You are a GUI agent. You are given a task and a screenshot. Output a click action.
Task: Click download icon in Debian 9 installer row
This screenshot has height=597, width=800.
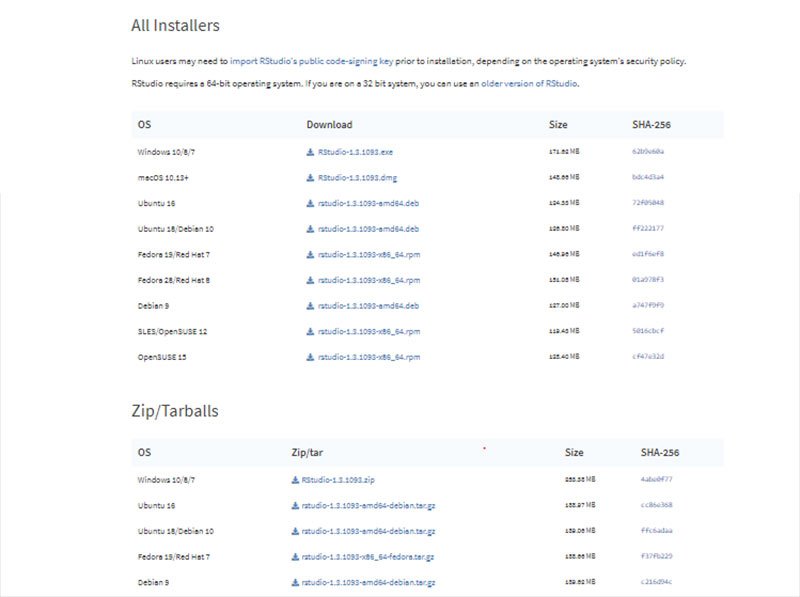pos(310,306)
